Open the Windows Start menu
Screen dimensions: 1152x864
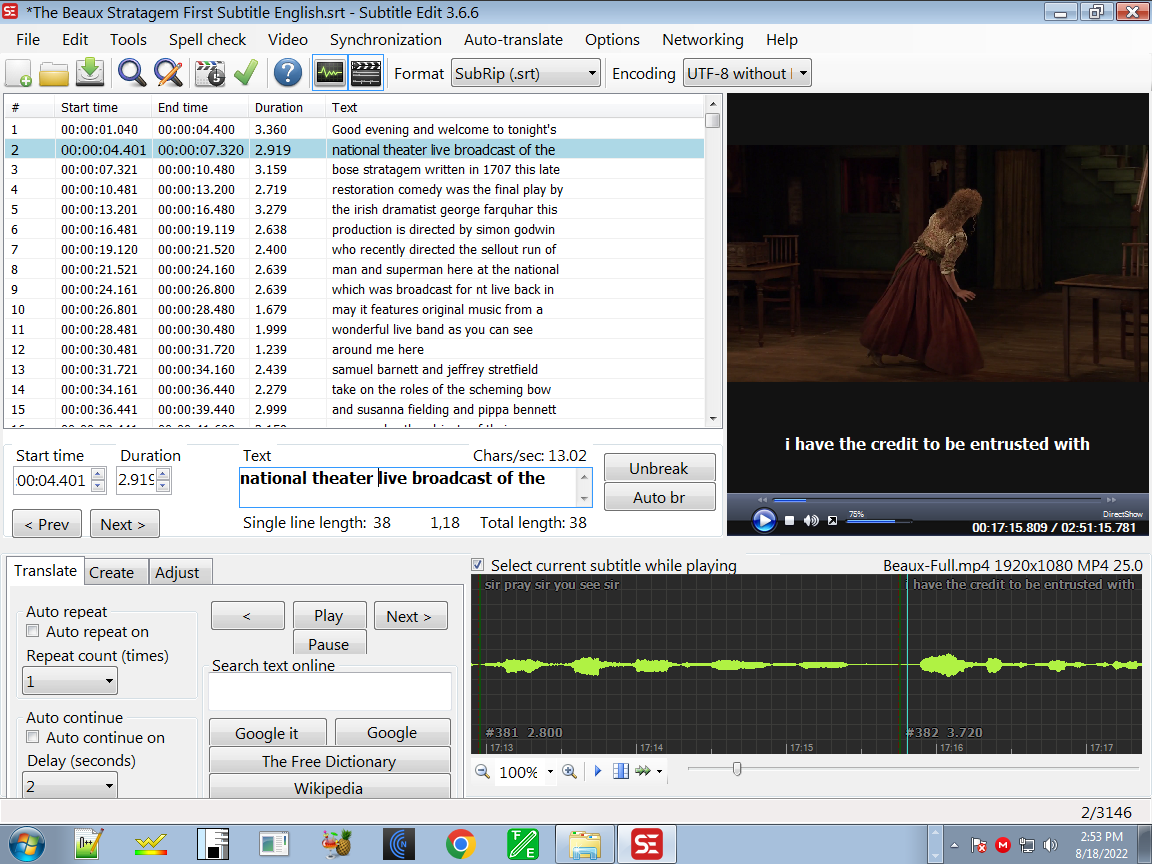coord(26,844)
